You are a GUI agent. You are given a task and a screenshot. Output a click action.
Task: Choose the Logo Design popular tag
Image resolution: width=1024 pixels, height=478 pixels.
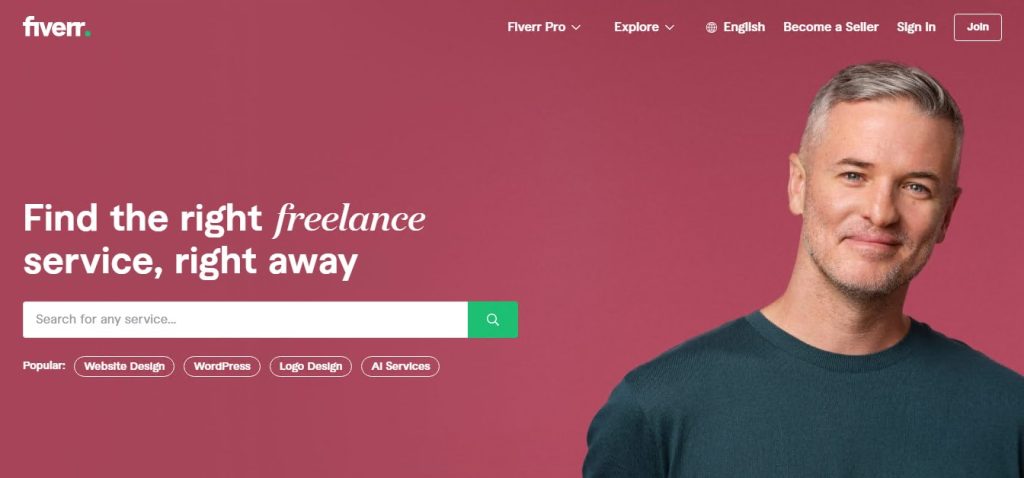click(311, 366)
